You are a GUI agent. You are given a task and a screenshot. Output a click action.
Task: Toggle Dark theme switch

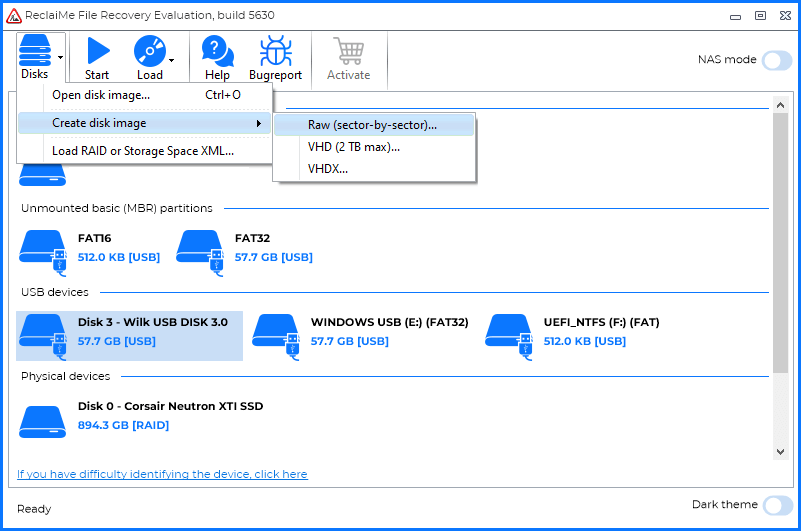coord(778,505)
